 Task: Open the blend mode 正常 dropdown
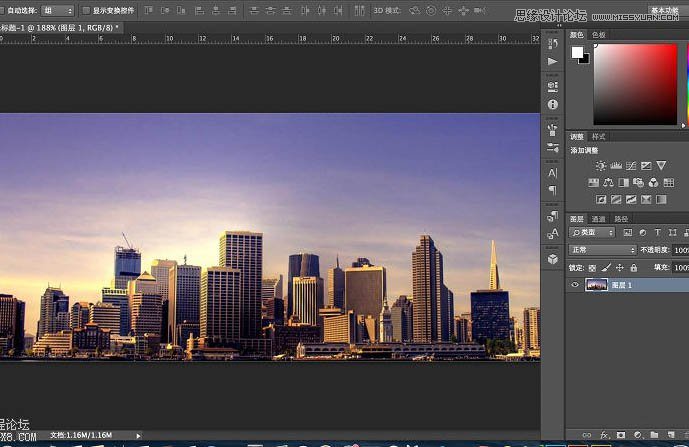coord(602,250)
